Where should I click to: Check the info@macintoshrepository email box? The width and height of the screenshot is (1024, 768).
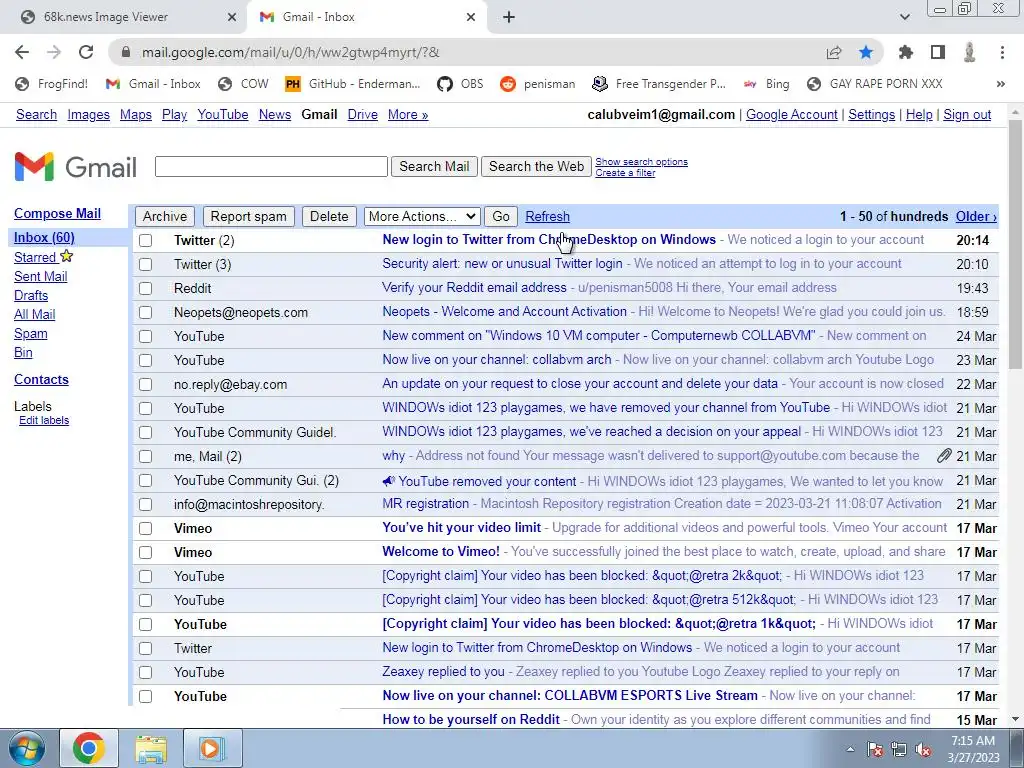[x=146, y=505]
